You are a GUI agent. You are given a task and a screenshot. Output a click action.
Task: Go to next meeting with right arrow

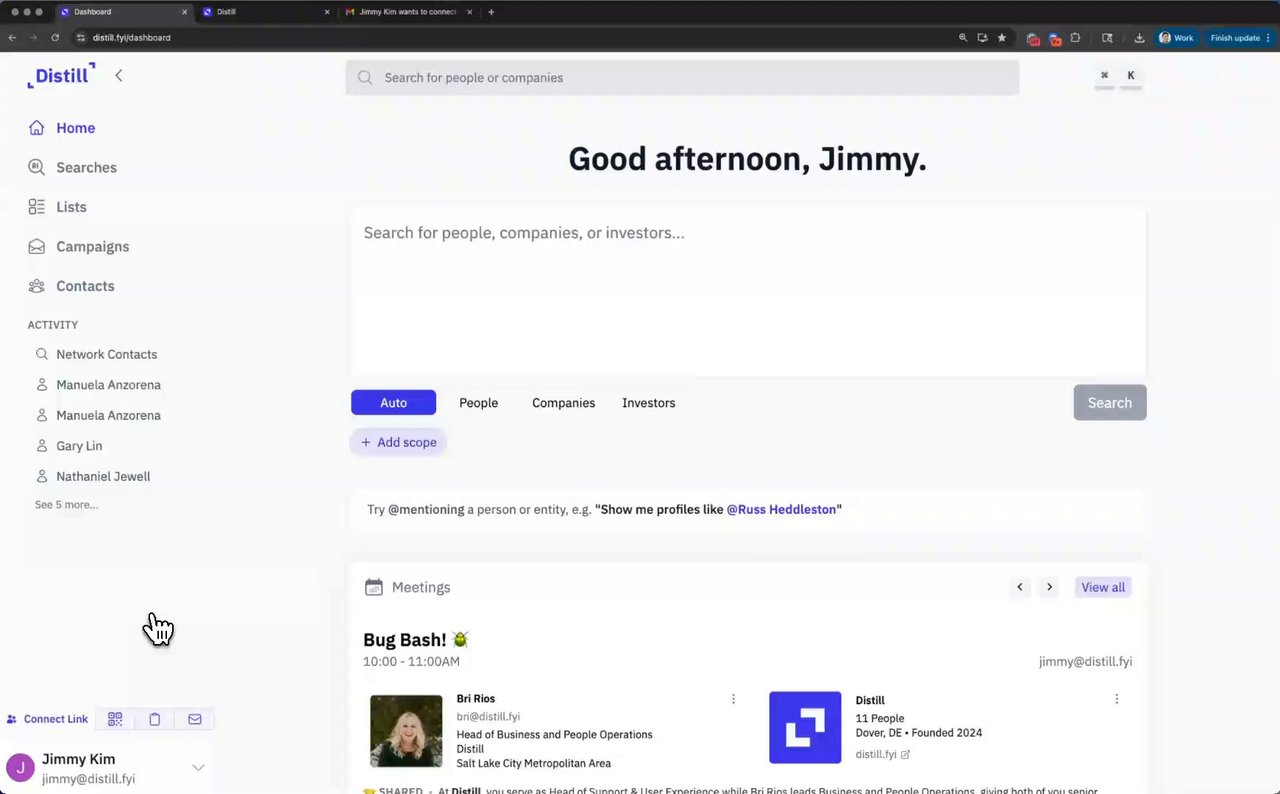1049,587
